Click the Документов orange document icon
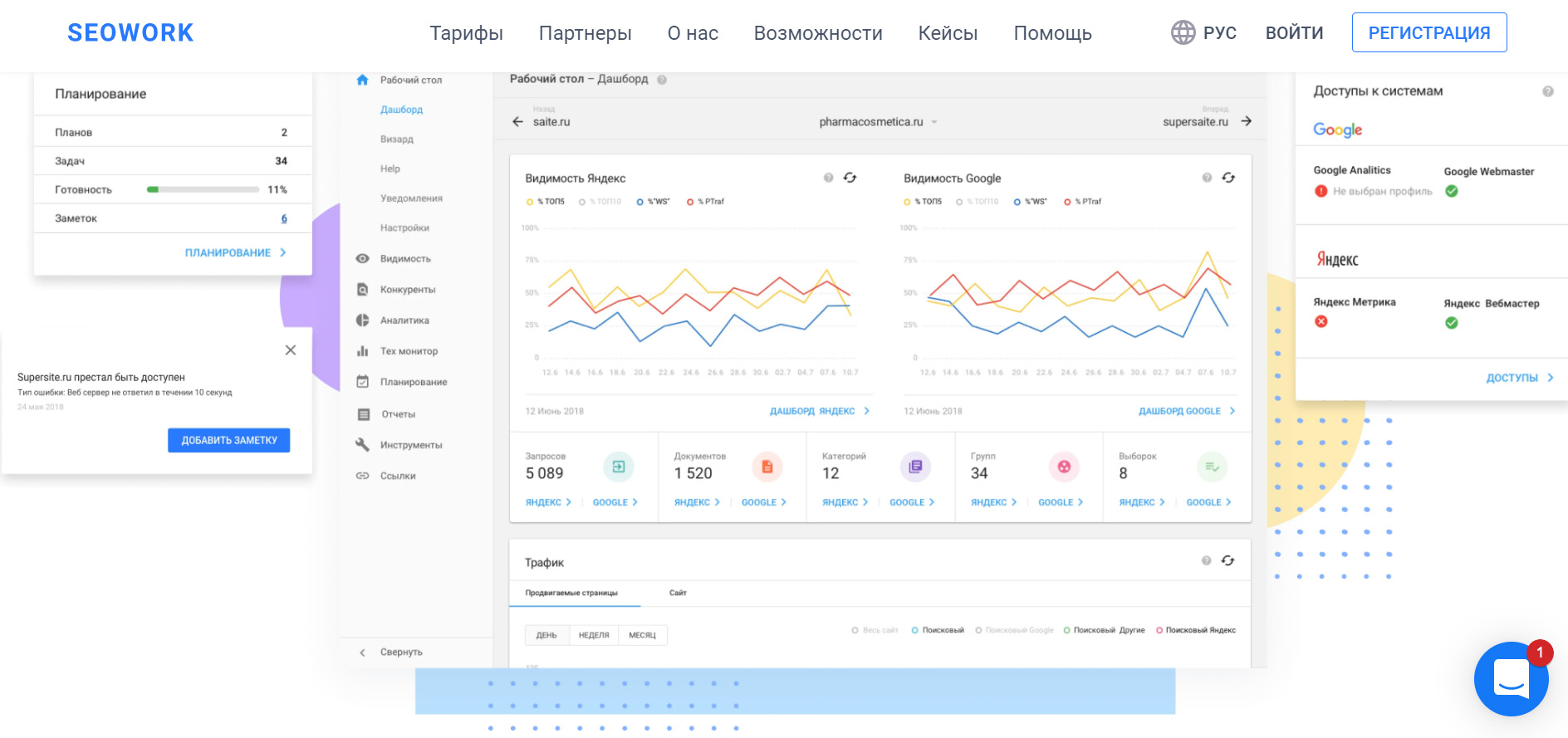This screenshot has height=738, width=1568. click(767, 467)
